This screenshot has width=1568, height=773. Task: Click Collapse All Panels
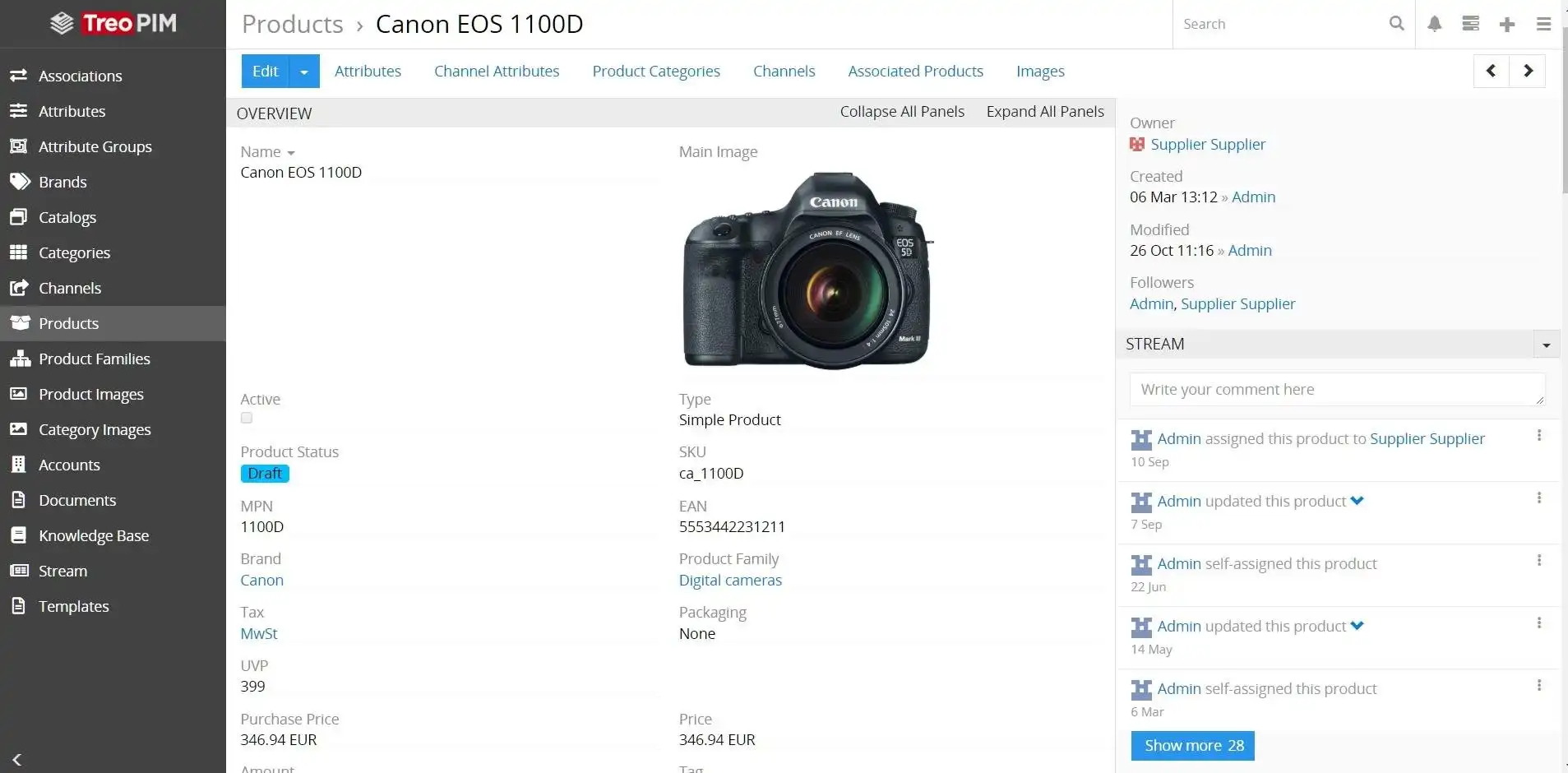tap(902, 111)
